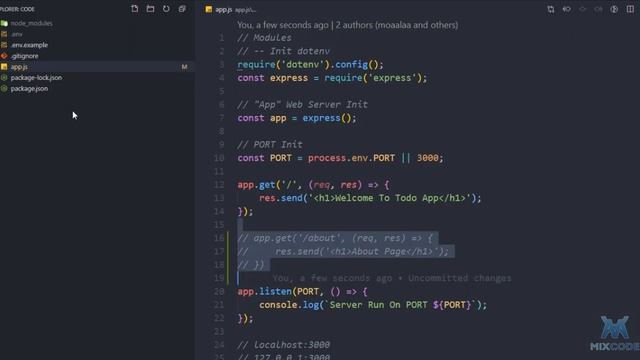Click the green node_modules folder icon
The image size is (640, 360).
pos(4,23)
